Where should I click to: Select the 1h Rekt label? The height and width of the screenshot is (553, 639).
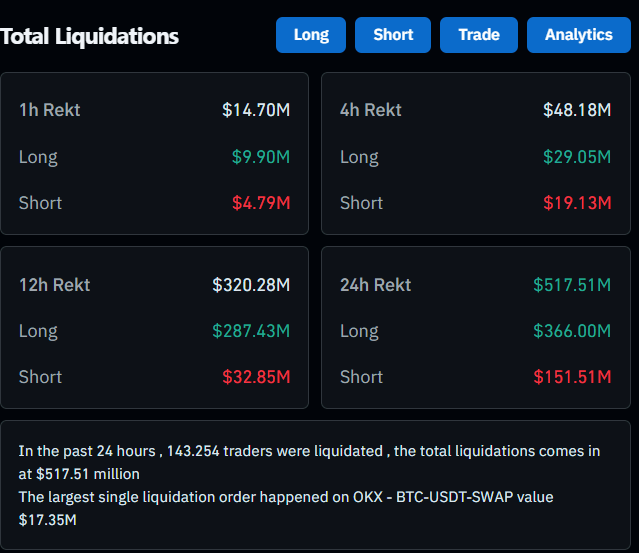click(x=50, y=110)
